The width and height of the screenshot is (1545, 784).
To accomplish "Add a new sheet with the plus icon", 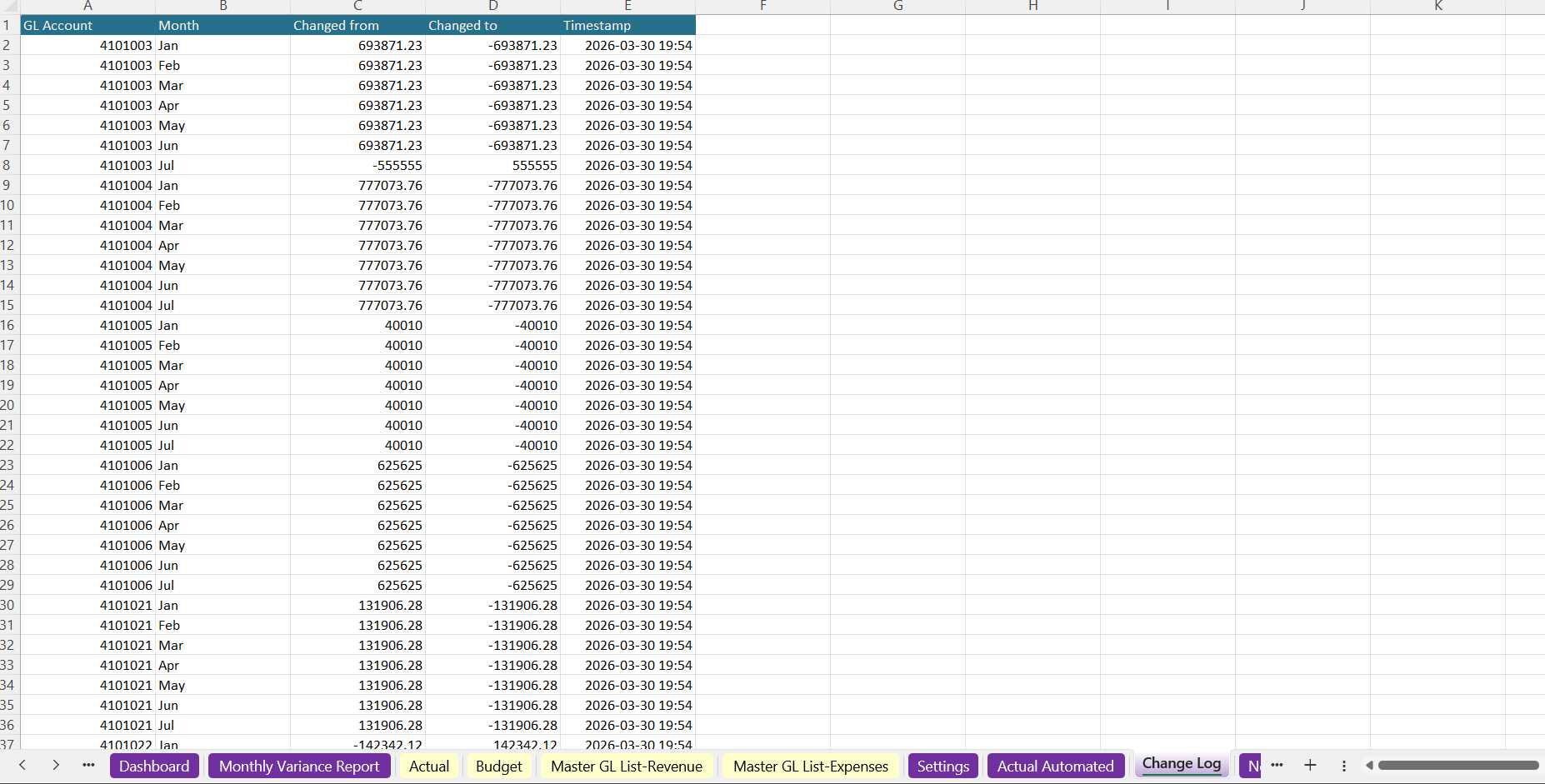I will click(x=1310, y=765).
